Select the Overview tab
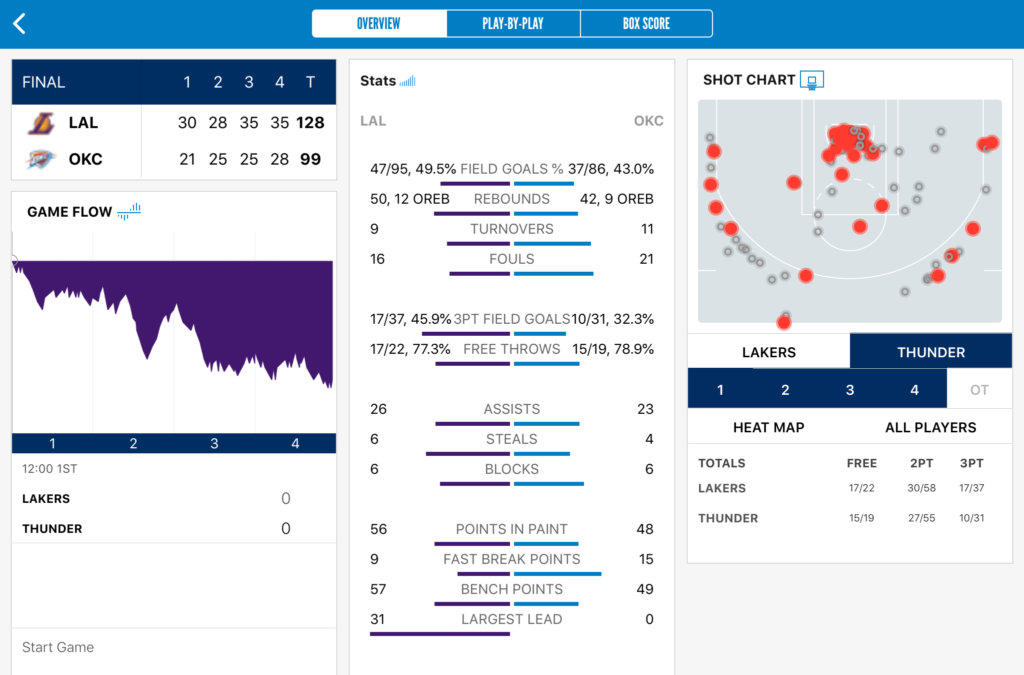This screenshot has height=675, width=1024. click(379, 24)
